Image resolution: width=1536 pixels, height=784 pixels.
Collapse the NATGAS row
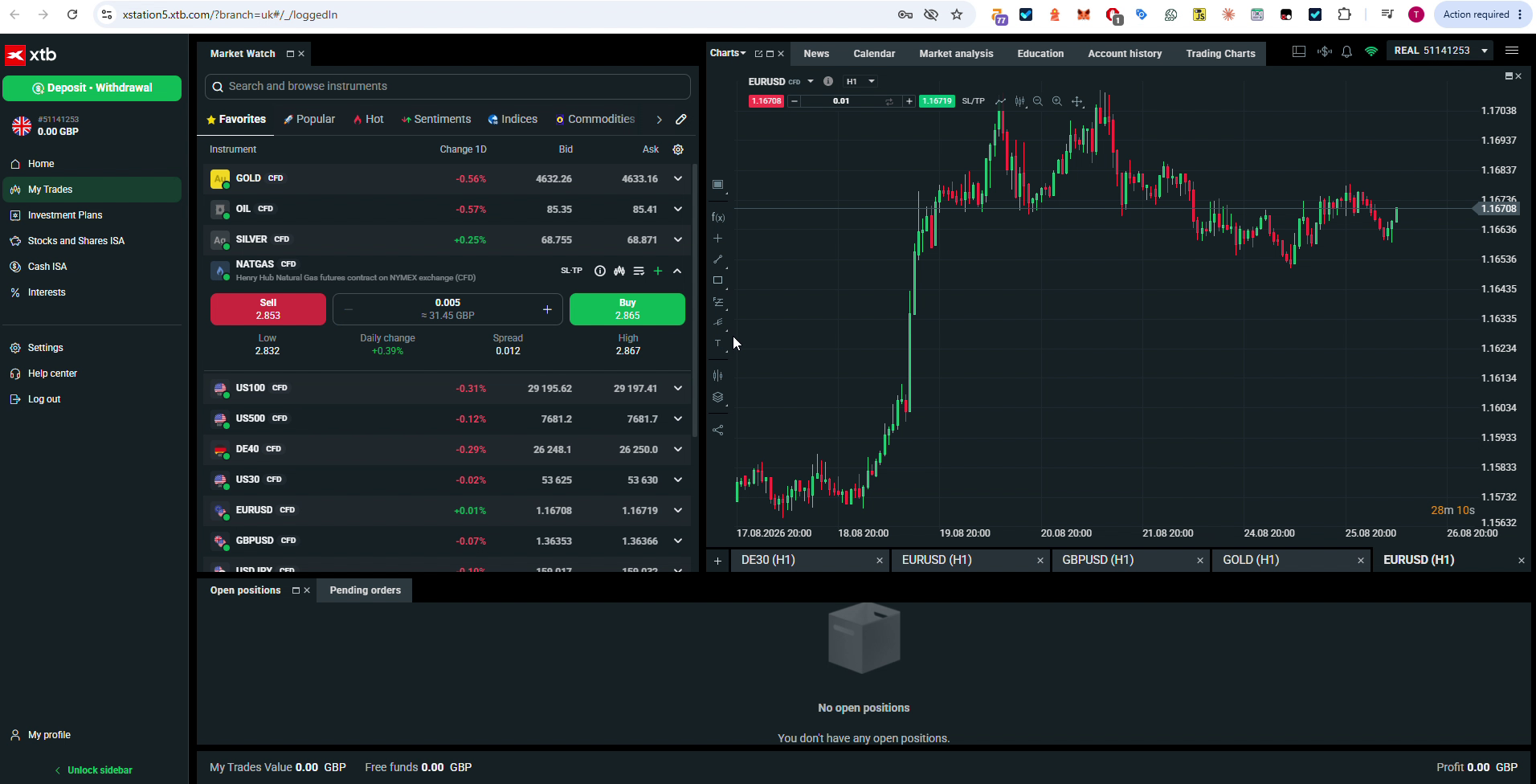click(677, 271)
